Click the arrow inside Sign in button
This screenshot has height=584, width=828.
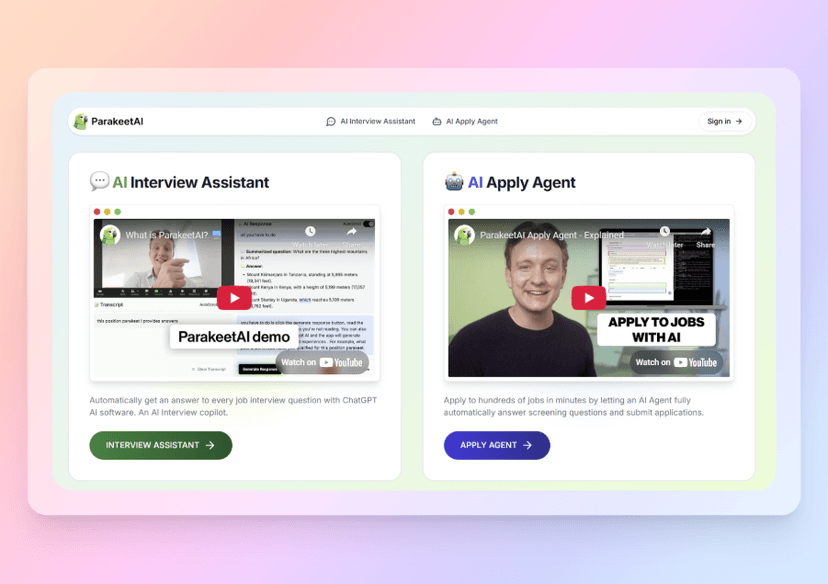point(739,121)
